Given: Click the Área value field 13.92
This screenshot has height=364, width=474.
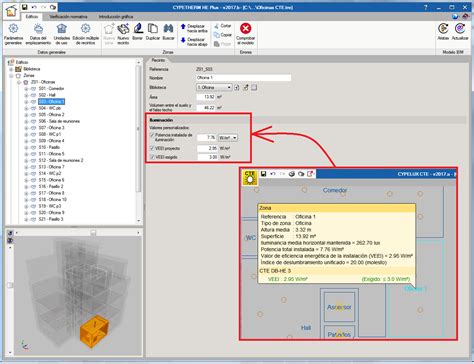Looking at the screenshot, I should pos(206,97).
